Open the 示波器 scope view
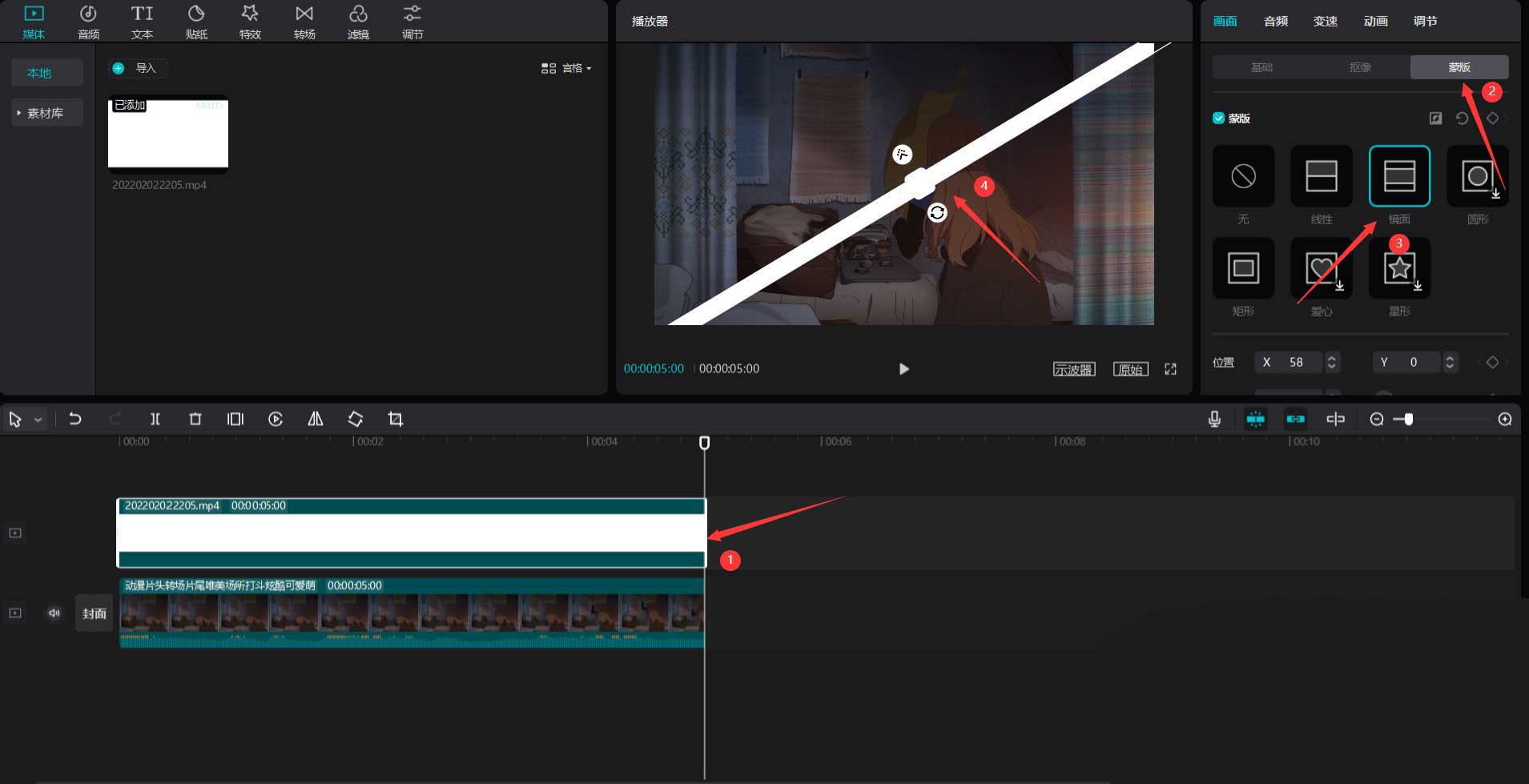Viewport: 1529px width, 784px height. (x=1074, y=369)
